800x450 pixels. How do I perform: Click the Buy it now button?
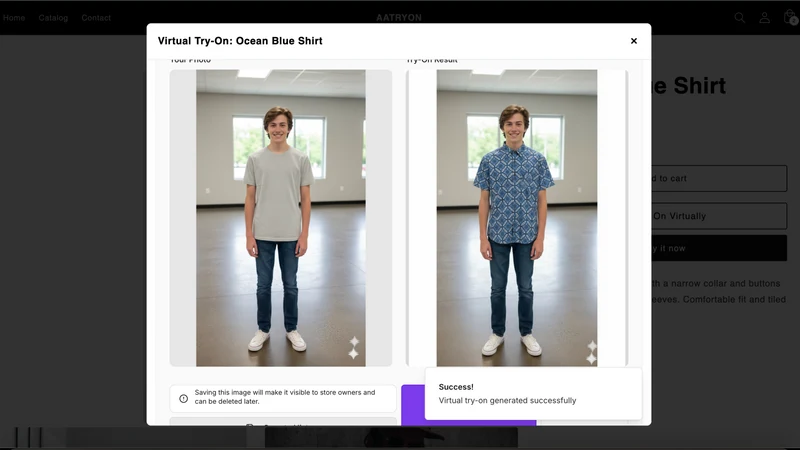click(719, 248)
